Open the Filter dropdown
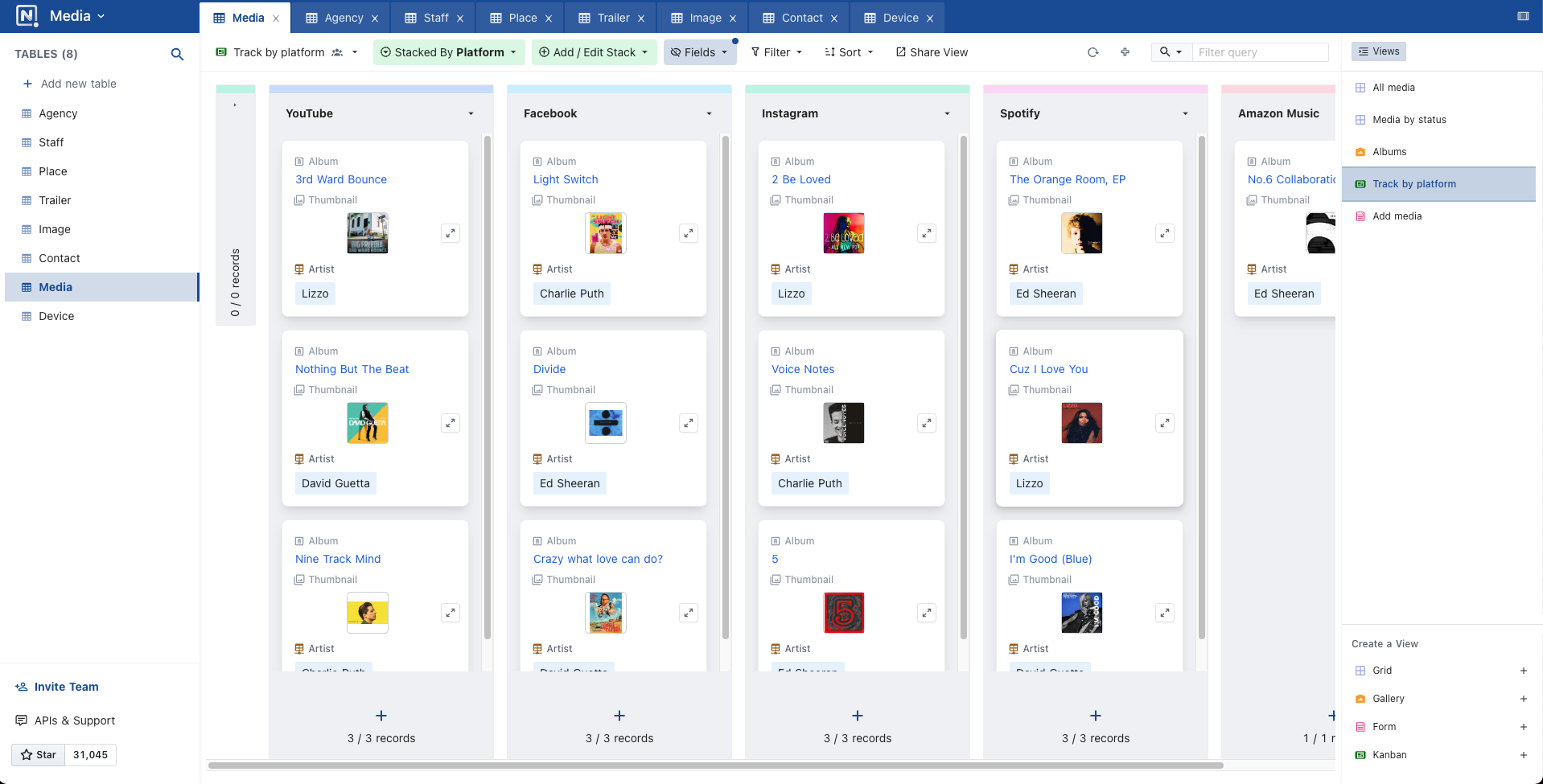Screen dimensions: 1543x784 (x=776, y=52)
